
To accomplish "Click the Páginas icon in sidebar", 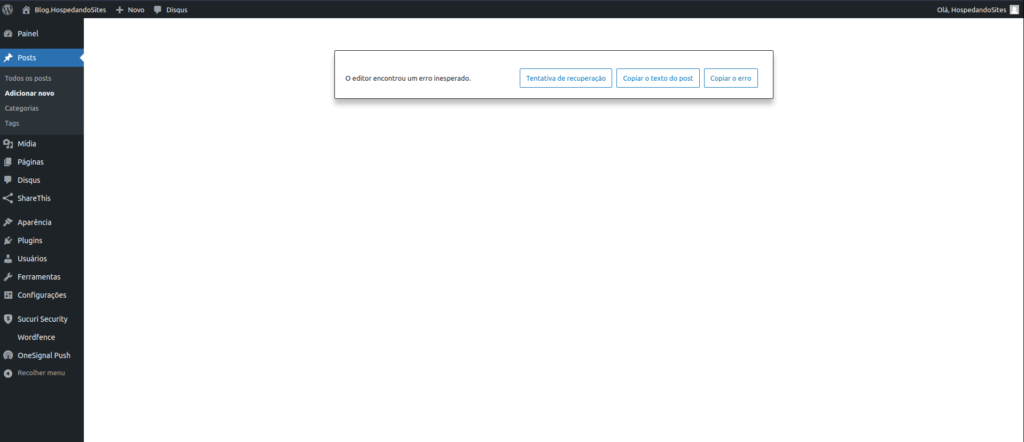I will pyautogui.click(x=8, y=162).
